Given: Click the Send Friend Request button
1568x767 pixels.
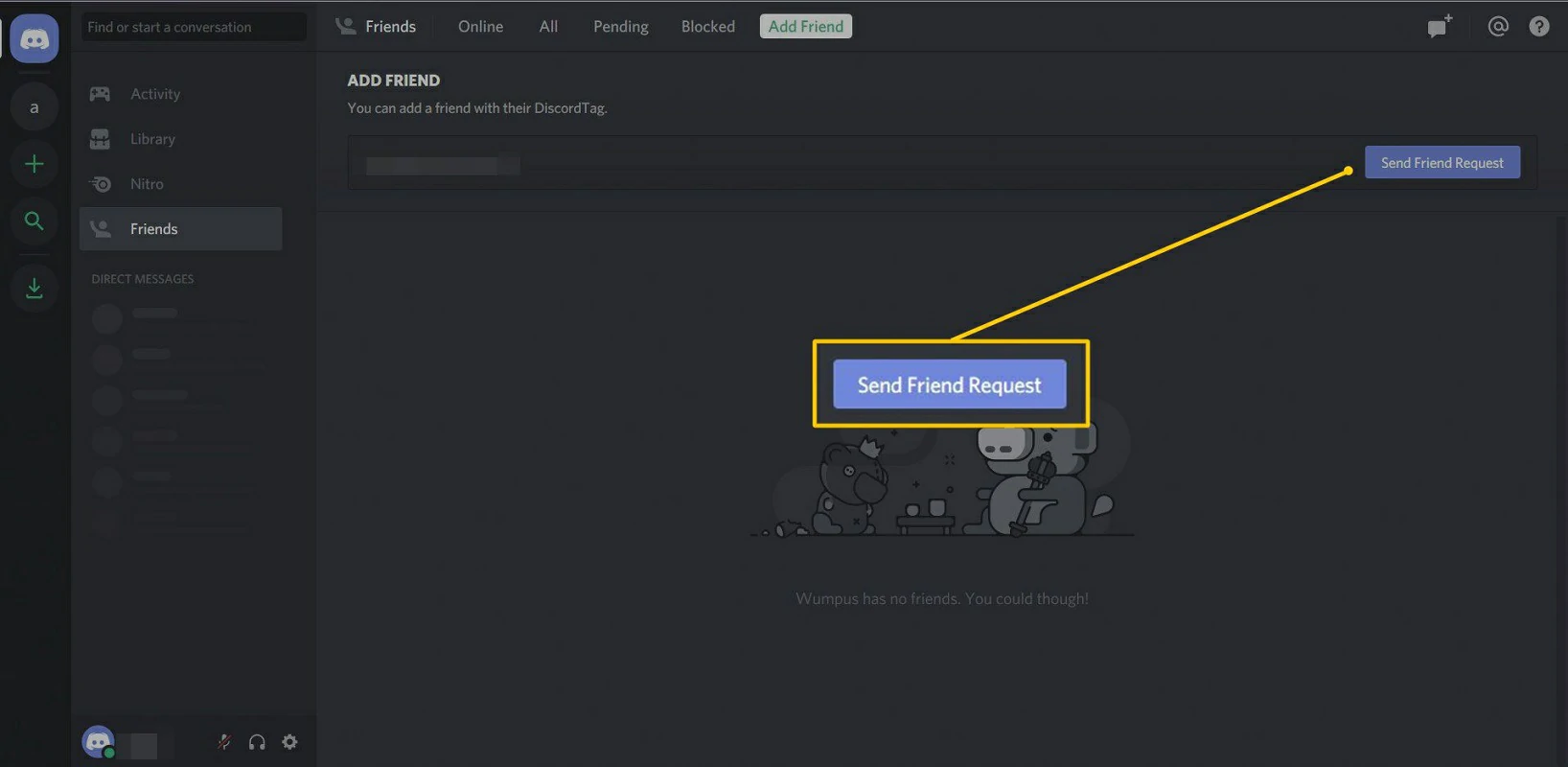Looking at the screenshot, I should click(1441, 163).
